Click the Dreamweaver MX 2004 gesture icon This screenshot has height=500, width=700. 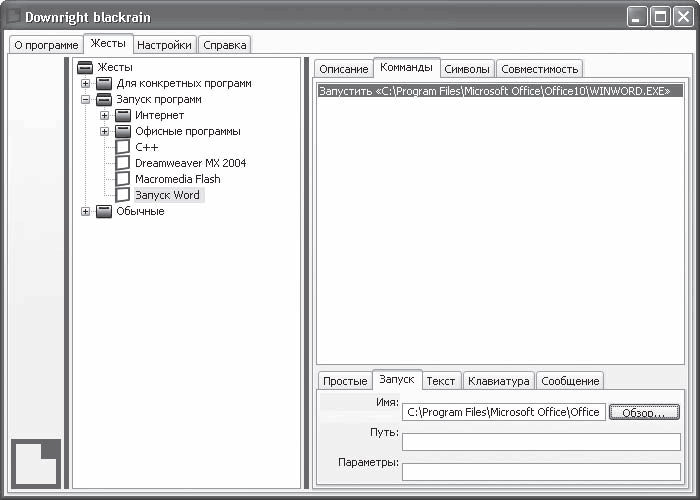[123, 163]
